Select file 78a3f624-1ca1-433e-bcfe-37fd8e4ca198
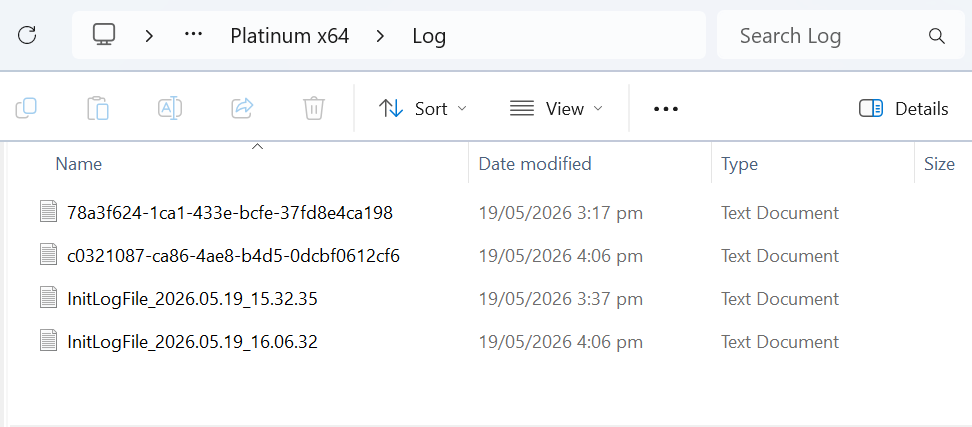Viewport: 972px width, 427px height. tap(229, 213)
